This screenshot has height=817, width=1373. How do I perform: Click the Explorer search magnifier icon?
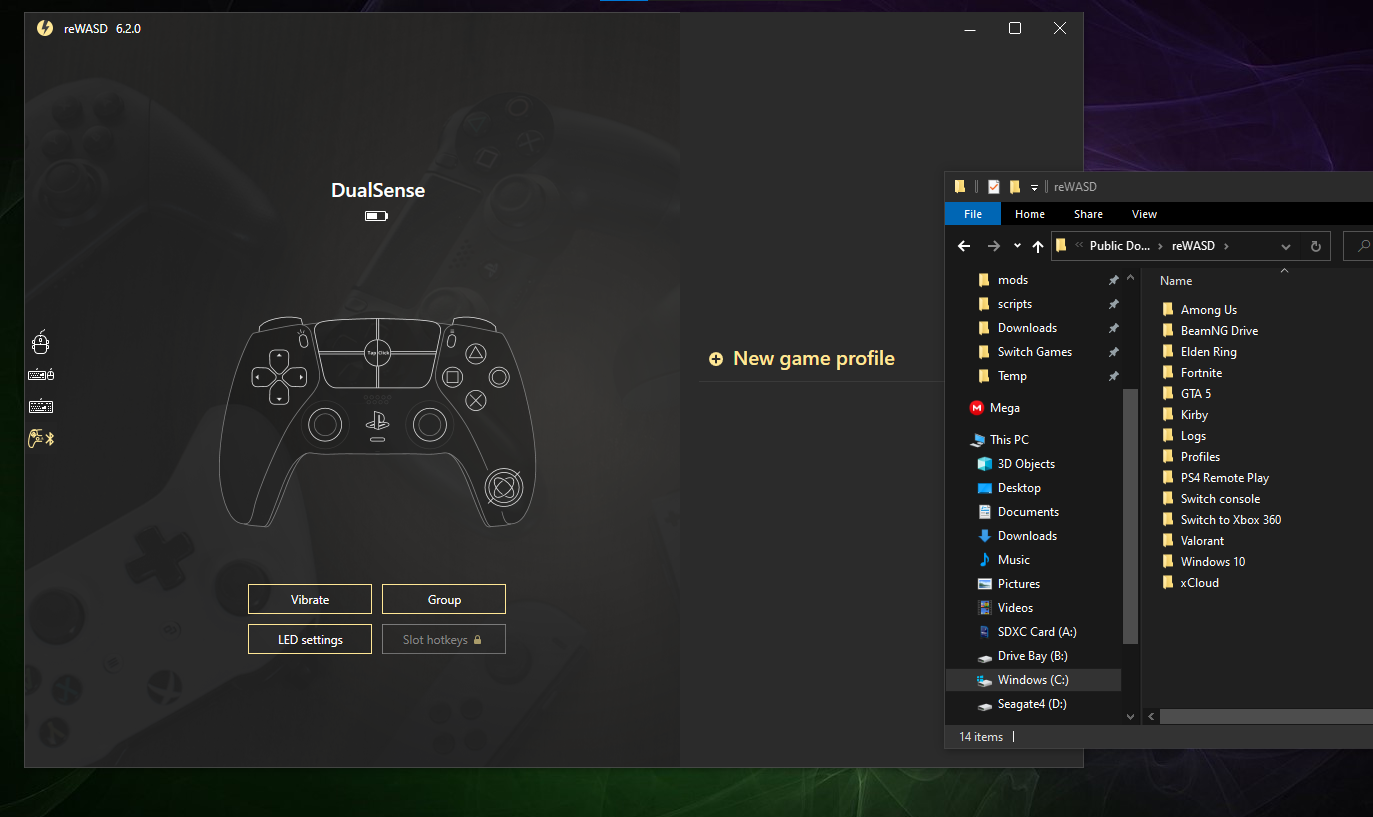1363,246
